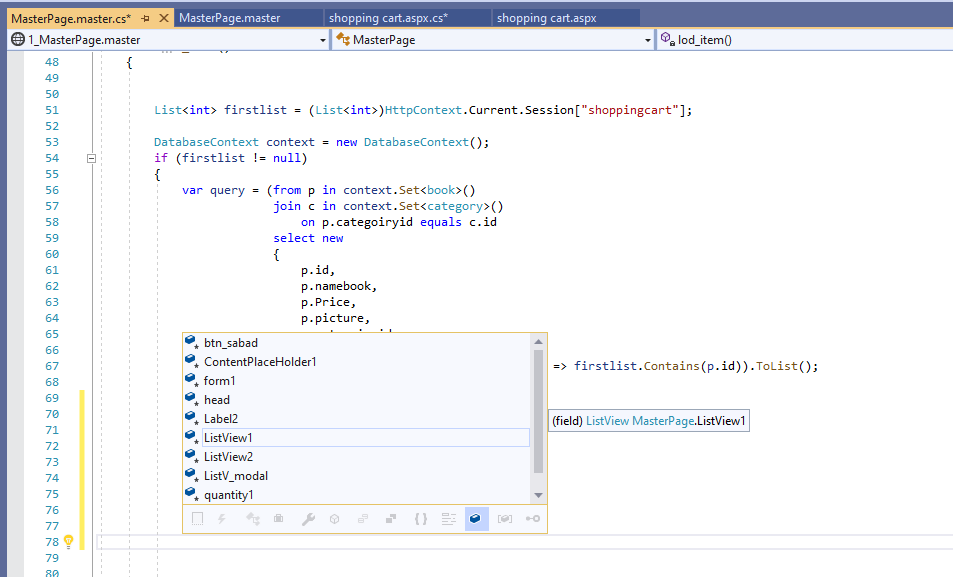Close the MasterPage.master.cs tab

click(163, 18)
